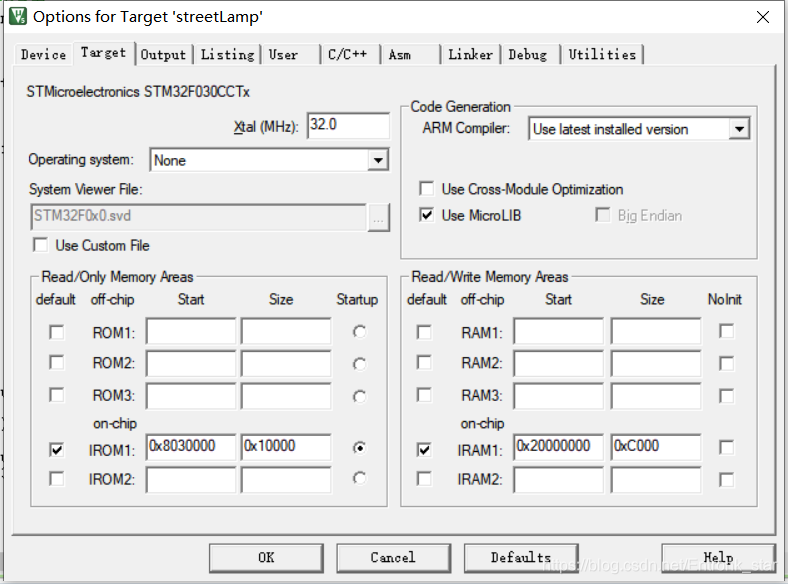Toggle the Use MicroLIB checkbox
Image resolution: width=788 pixels, height=584 pixels.
426,215
